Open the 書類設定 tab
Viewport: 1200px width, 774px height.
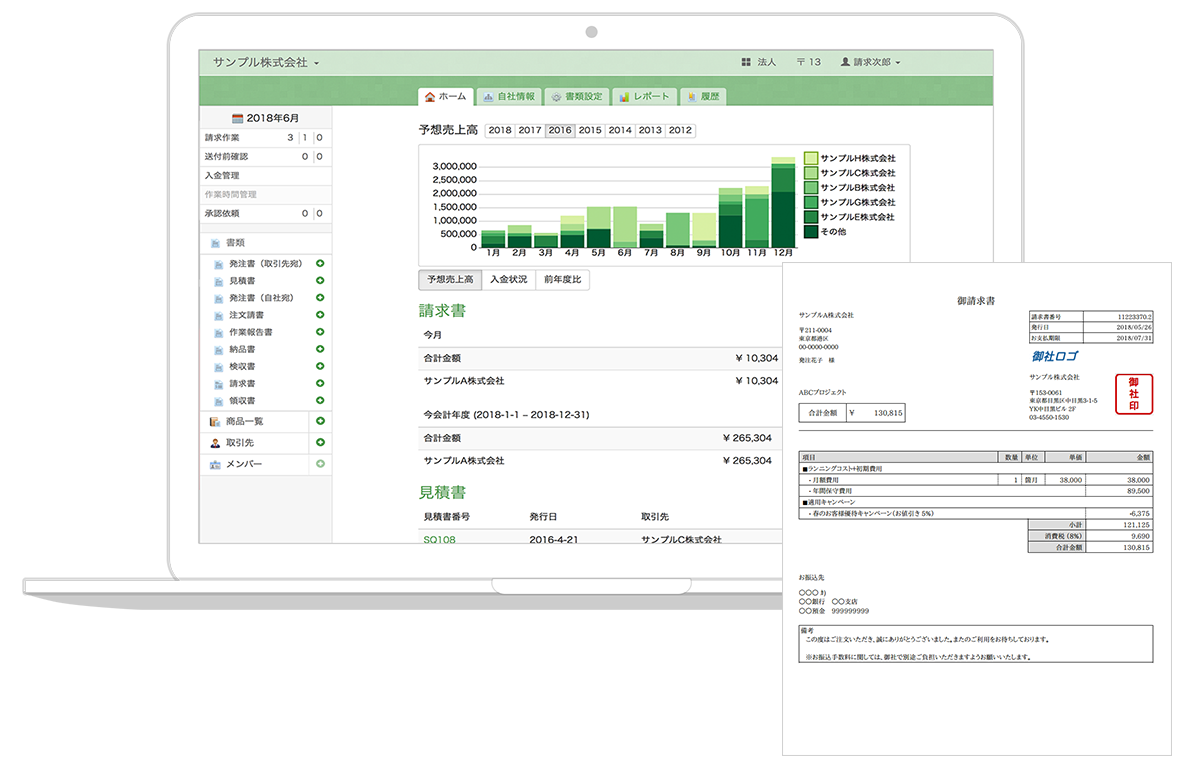577,97
